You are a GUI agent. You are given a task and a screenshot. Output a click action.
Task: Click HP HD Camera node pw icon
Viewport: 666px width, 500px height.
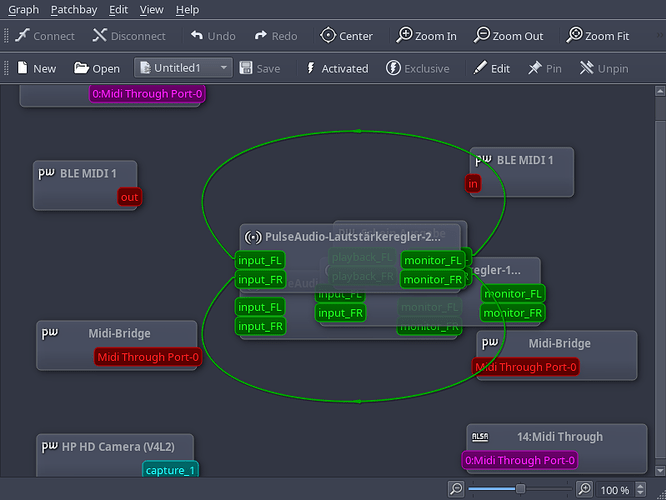click(50, 446)
